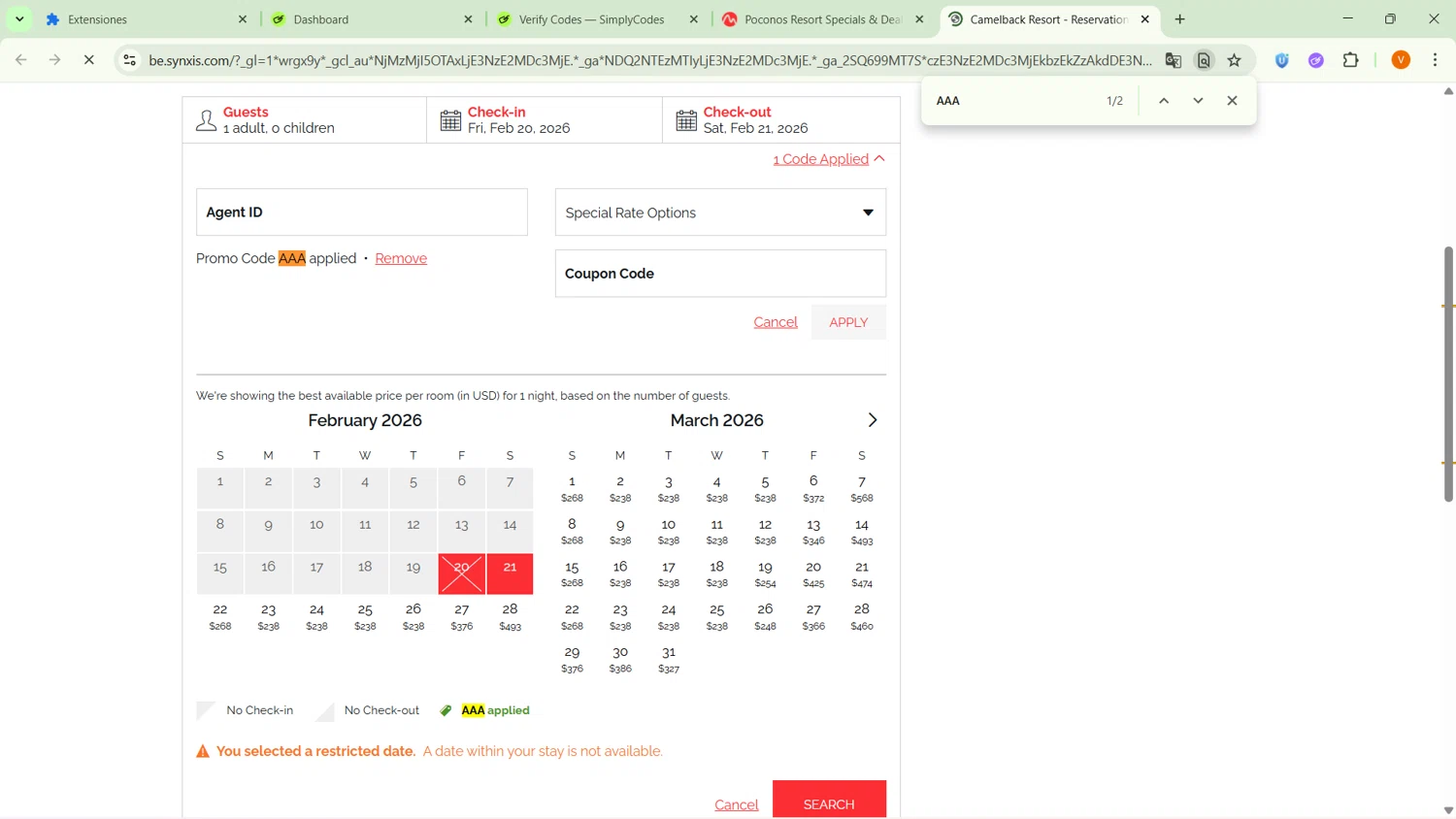This screenshot has width=1456, height=819.
Task: Stop loading the page
Action: [x=88, y=60]
